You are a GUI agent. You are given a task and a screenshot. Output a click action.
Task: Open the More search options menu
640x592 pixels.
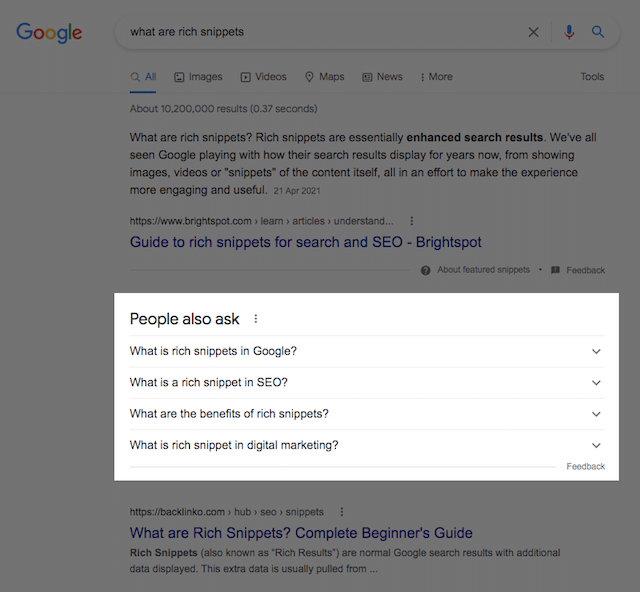436,77
